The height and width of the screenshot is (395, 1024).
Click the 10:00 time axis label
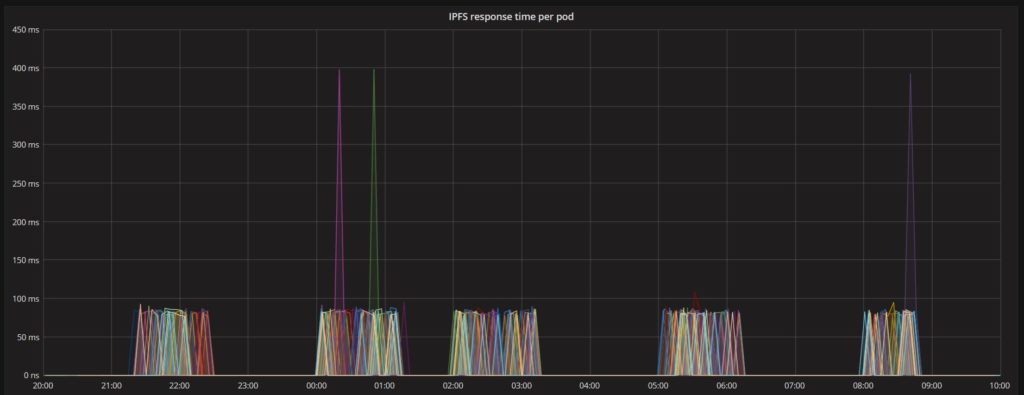[x=1000, y=386]
